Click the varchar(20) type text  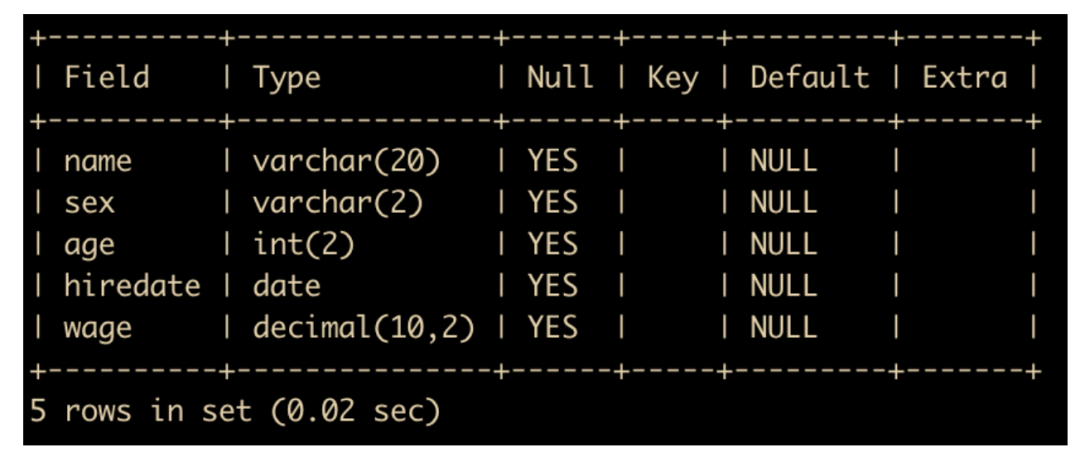(346, 162)
